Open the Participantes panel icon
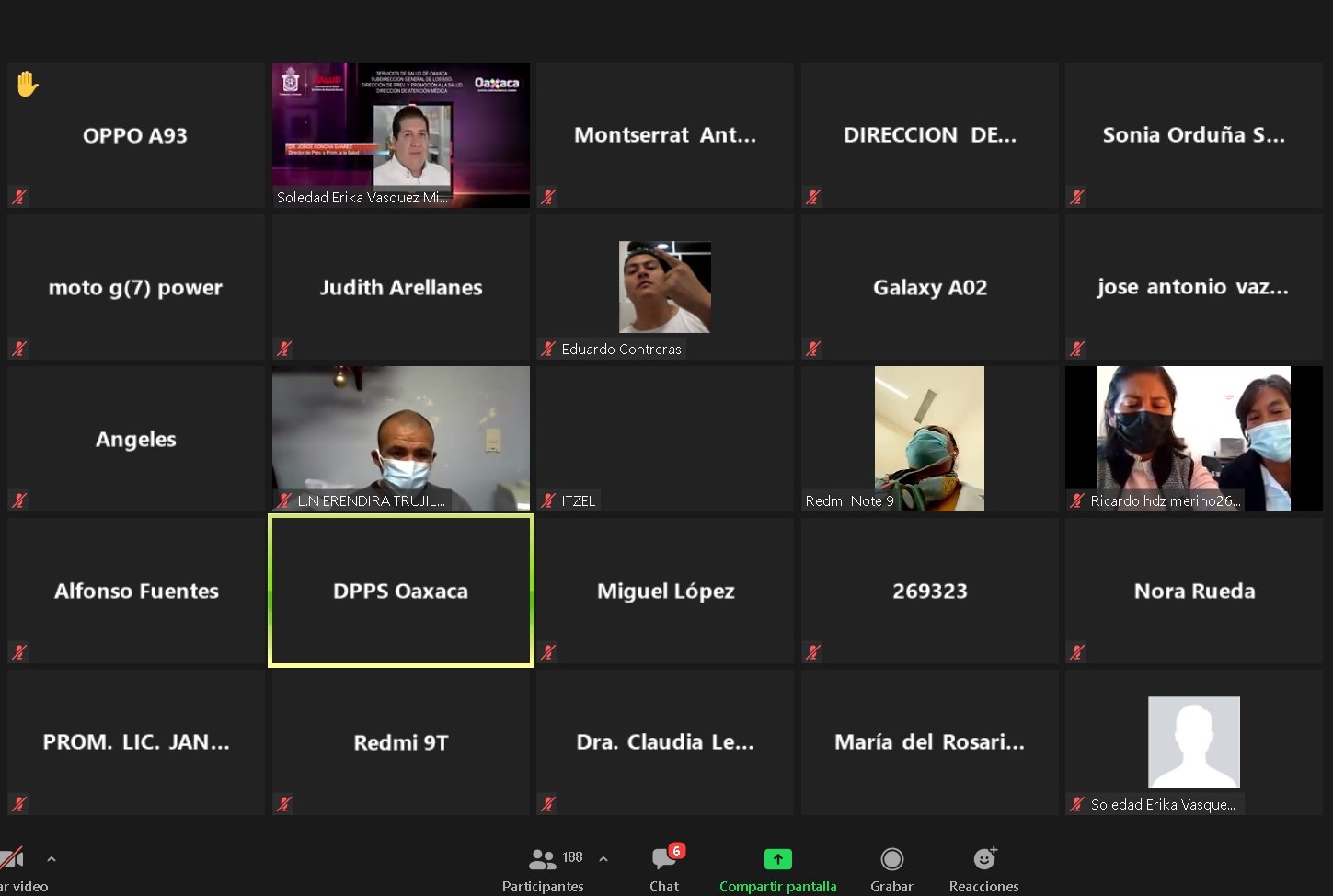 point(543,859)
